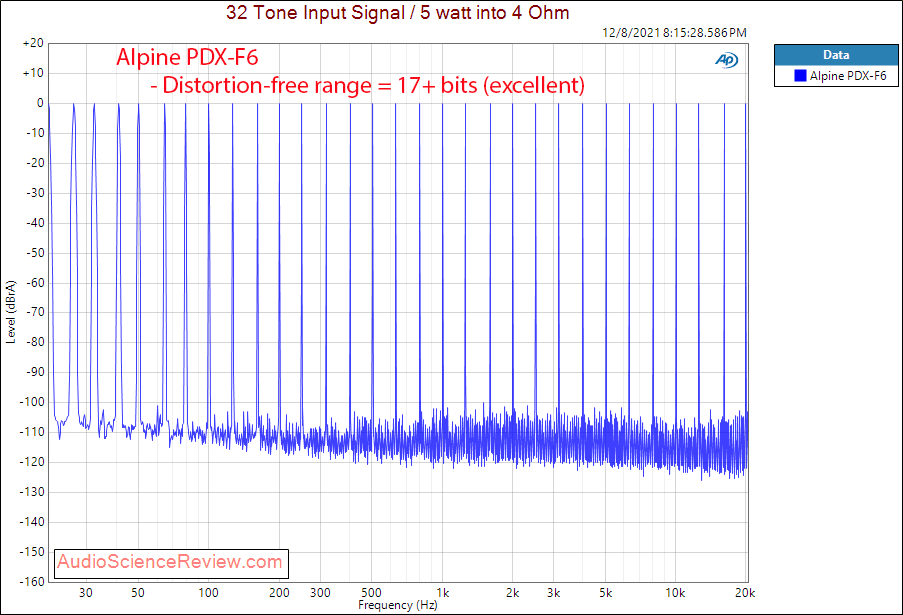The height and width of the screenshot is (615, 903).
Task: Click the red 'Alpine PDX-F6' annotation text
Action: pyautogui.click(x=187, y=57)
